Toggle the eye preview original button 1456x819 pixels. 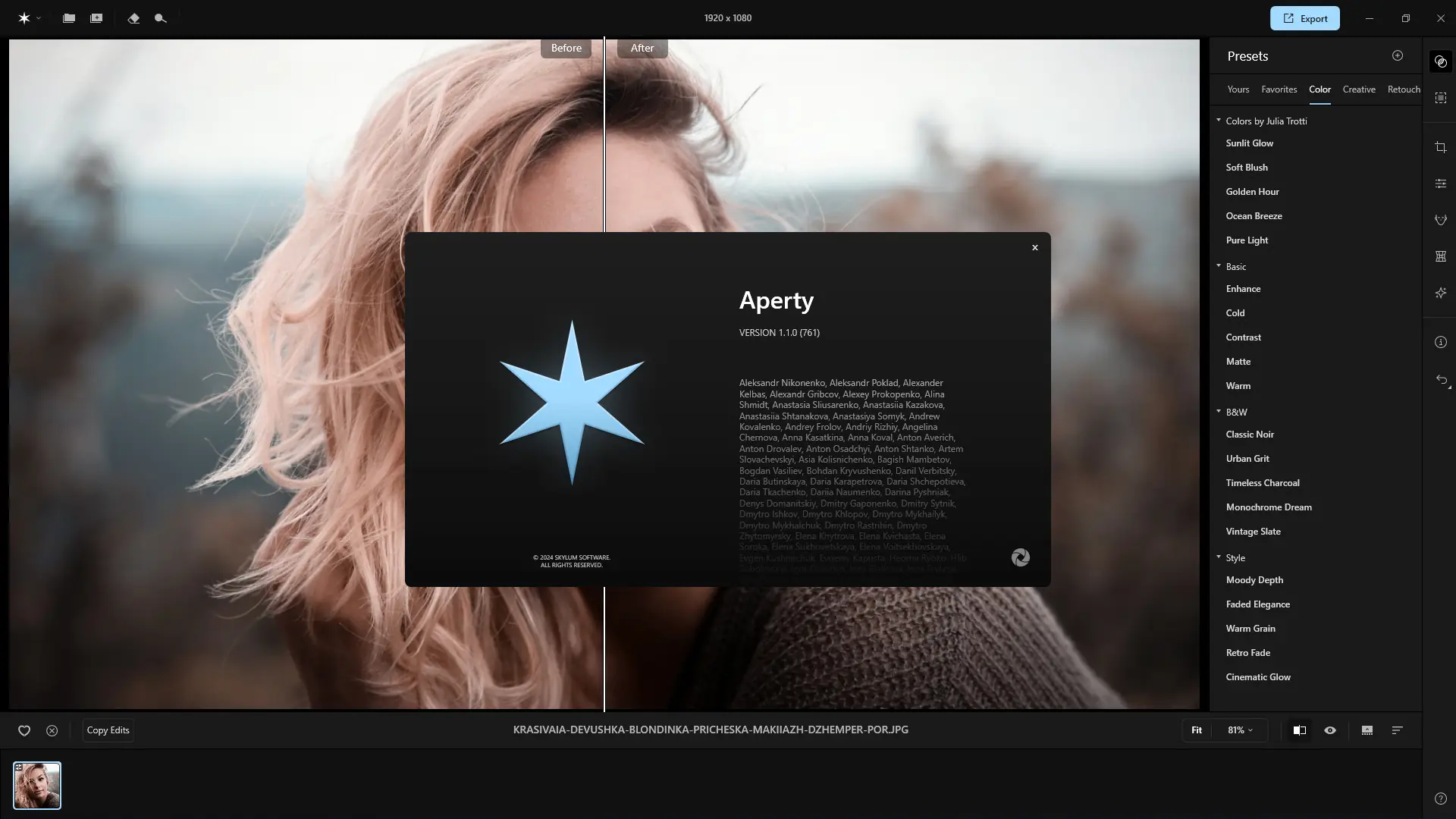coord(1330,730)
